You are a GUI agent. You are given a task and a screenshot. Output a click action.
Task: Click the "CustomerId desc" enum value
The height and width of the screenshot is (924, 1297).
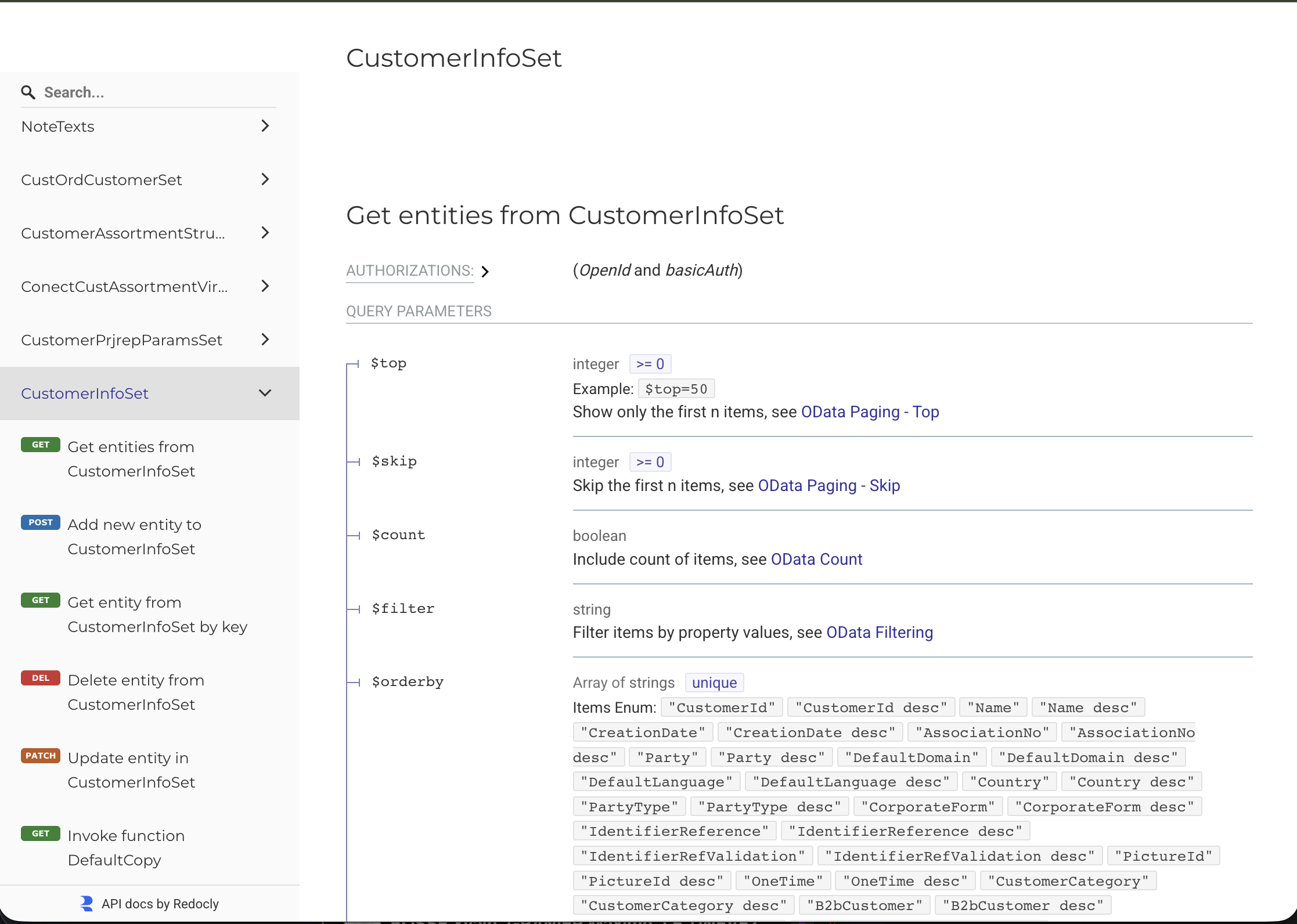(871, 708)
